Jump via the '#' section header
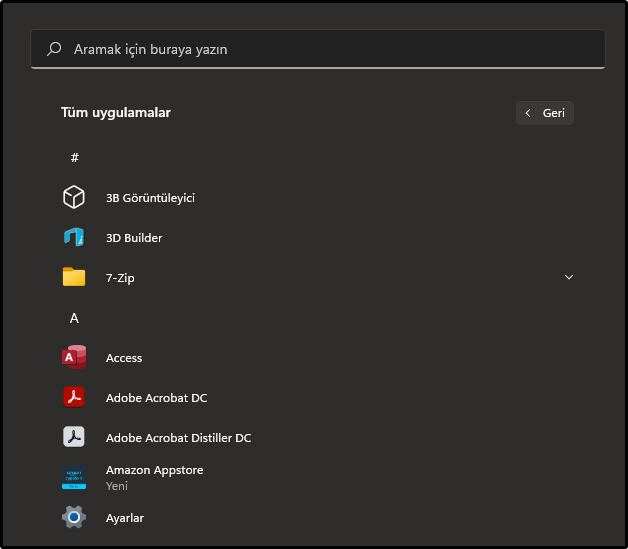 click(74, 157)
